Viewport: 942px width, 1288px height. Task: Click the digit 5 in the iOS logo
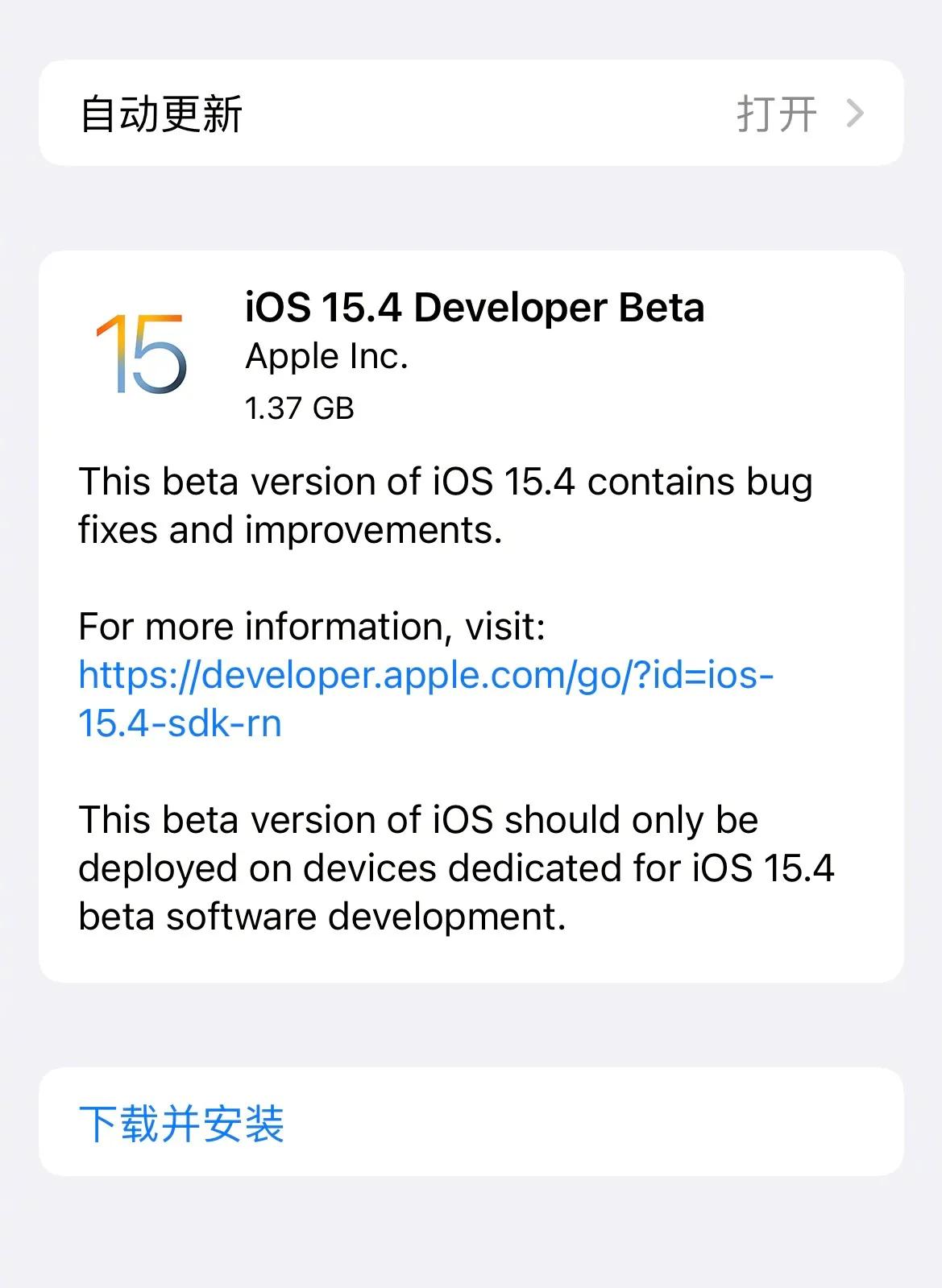(156, 354)
